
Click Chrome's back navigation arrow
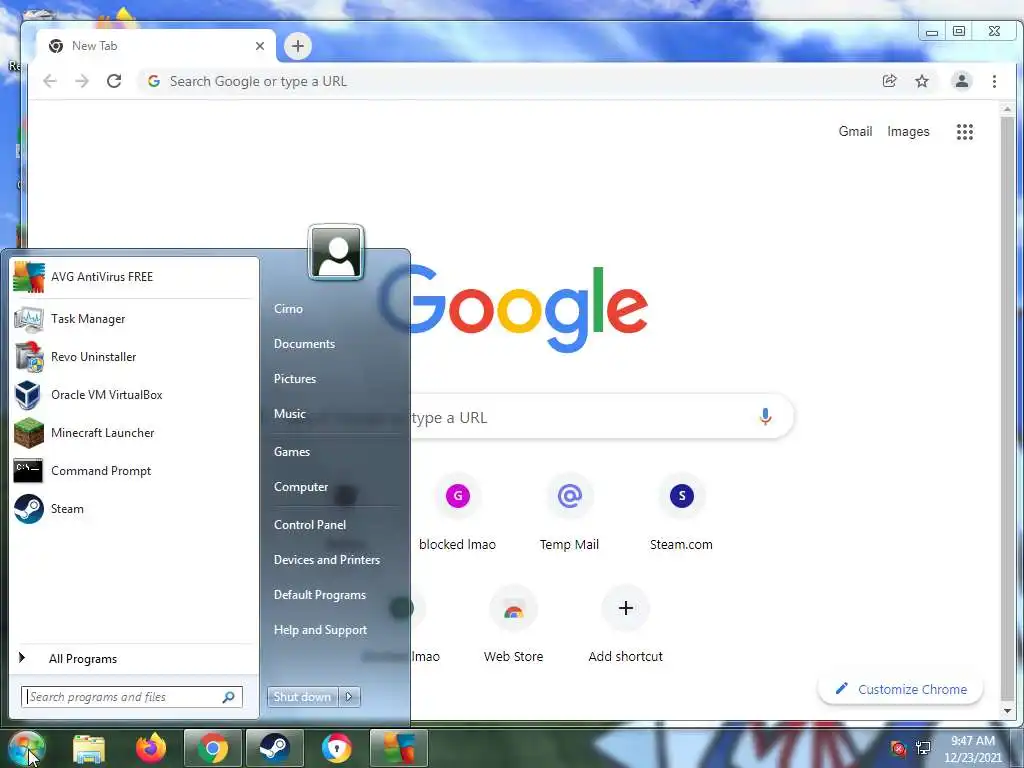(x=50, y=81)
